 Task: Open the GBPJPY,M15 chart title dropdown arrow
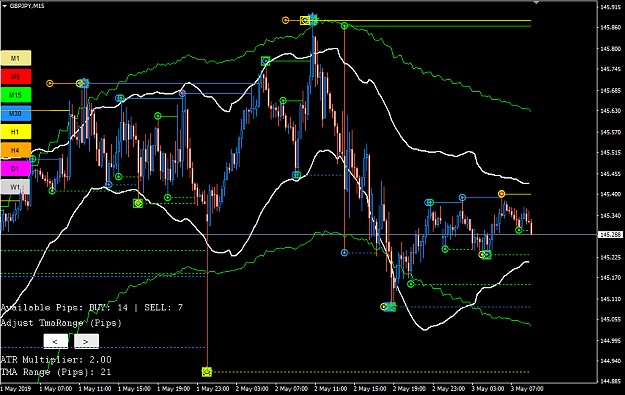coord(4,6)
